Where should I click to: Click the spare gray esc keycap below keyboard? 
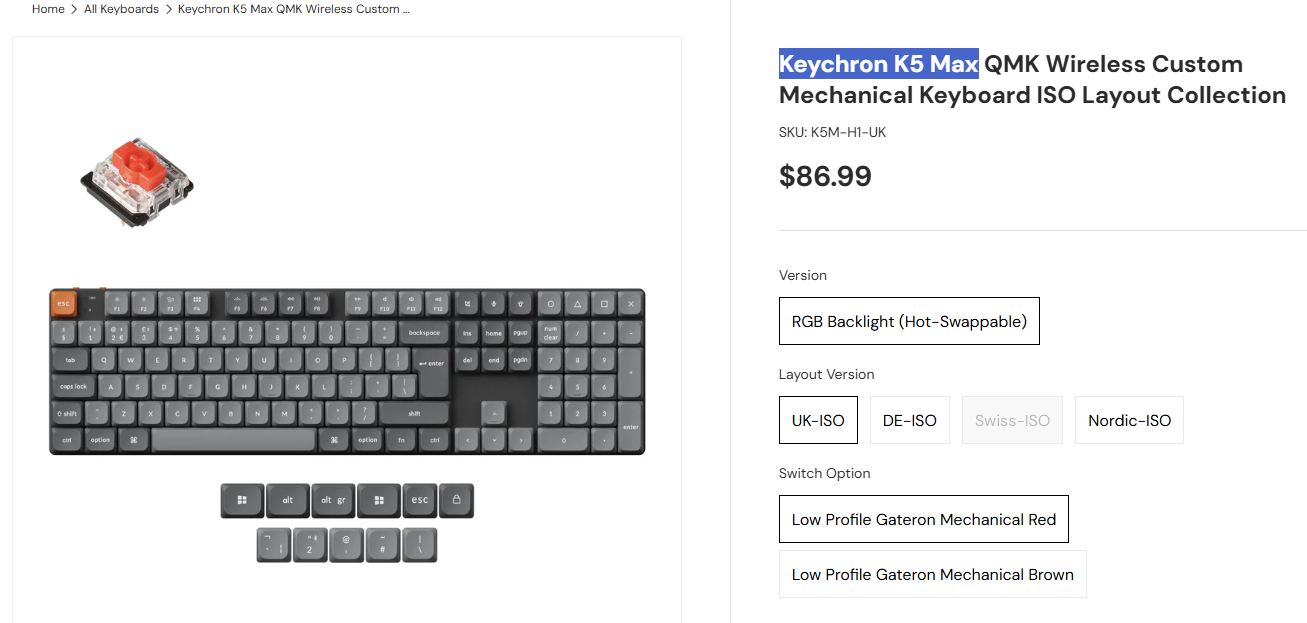pos(419,500)
